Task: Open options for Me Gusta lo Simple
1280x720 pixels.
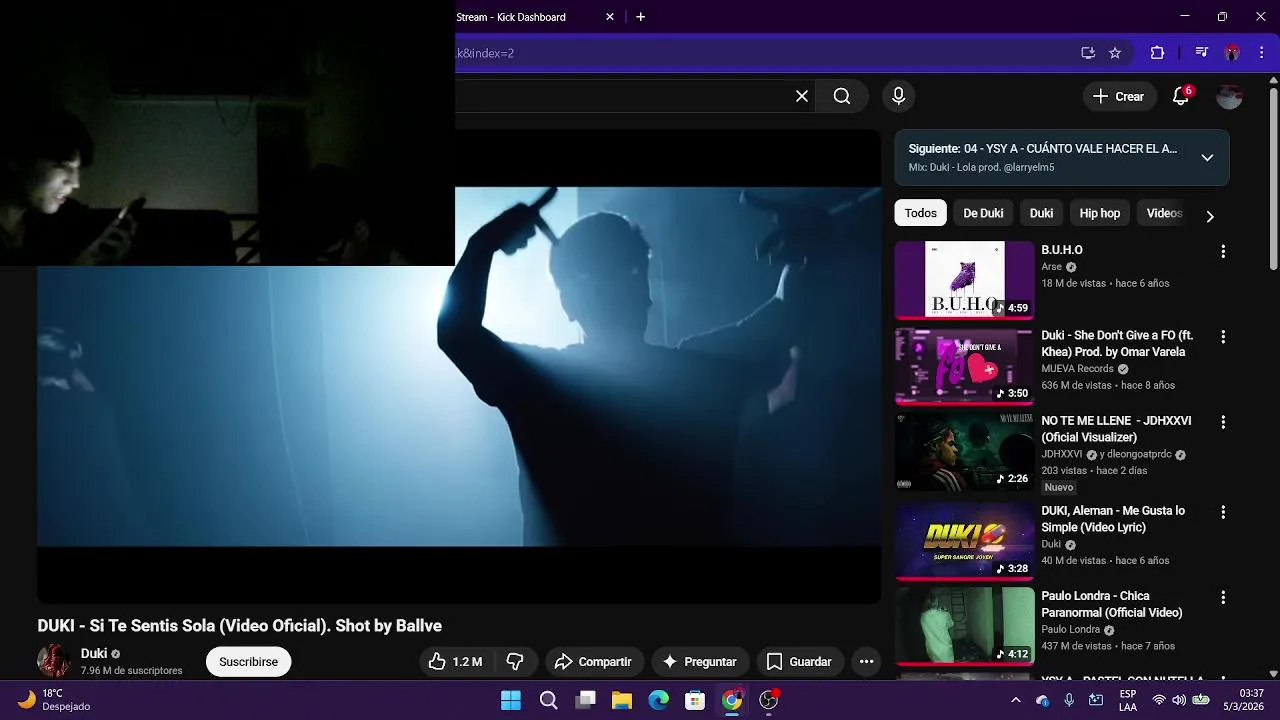Action: (1223, 512)
